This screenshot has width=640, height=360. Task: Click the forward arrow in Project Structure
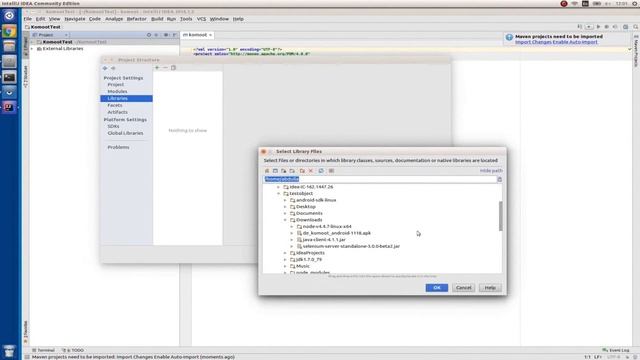[113, 68]
